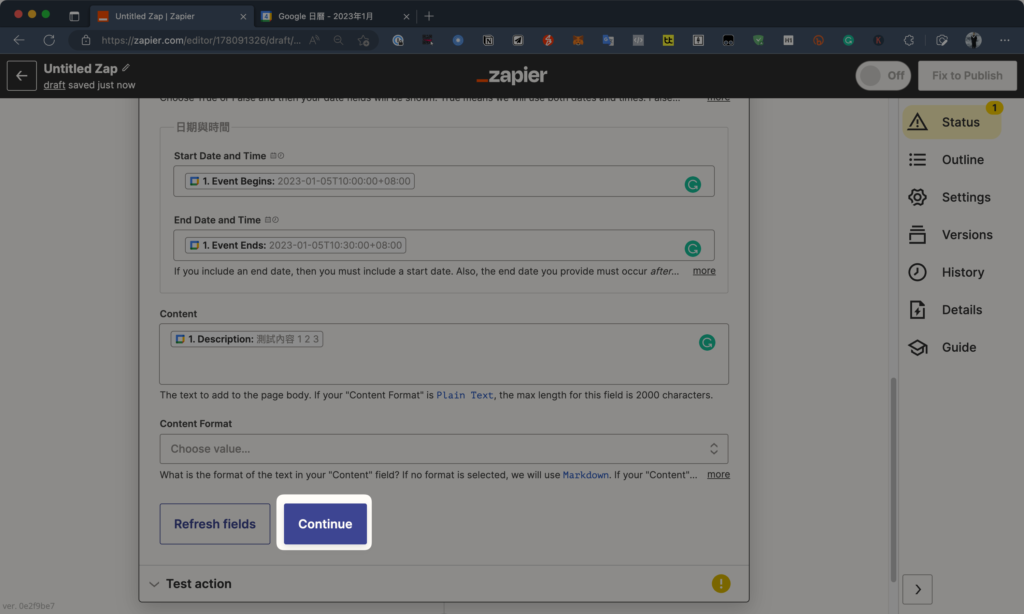Click the browser back navigation arrow
Image resolution: width=1024 pixels, height=614 pixels.
click(19, 40)
